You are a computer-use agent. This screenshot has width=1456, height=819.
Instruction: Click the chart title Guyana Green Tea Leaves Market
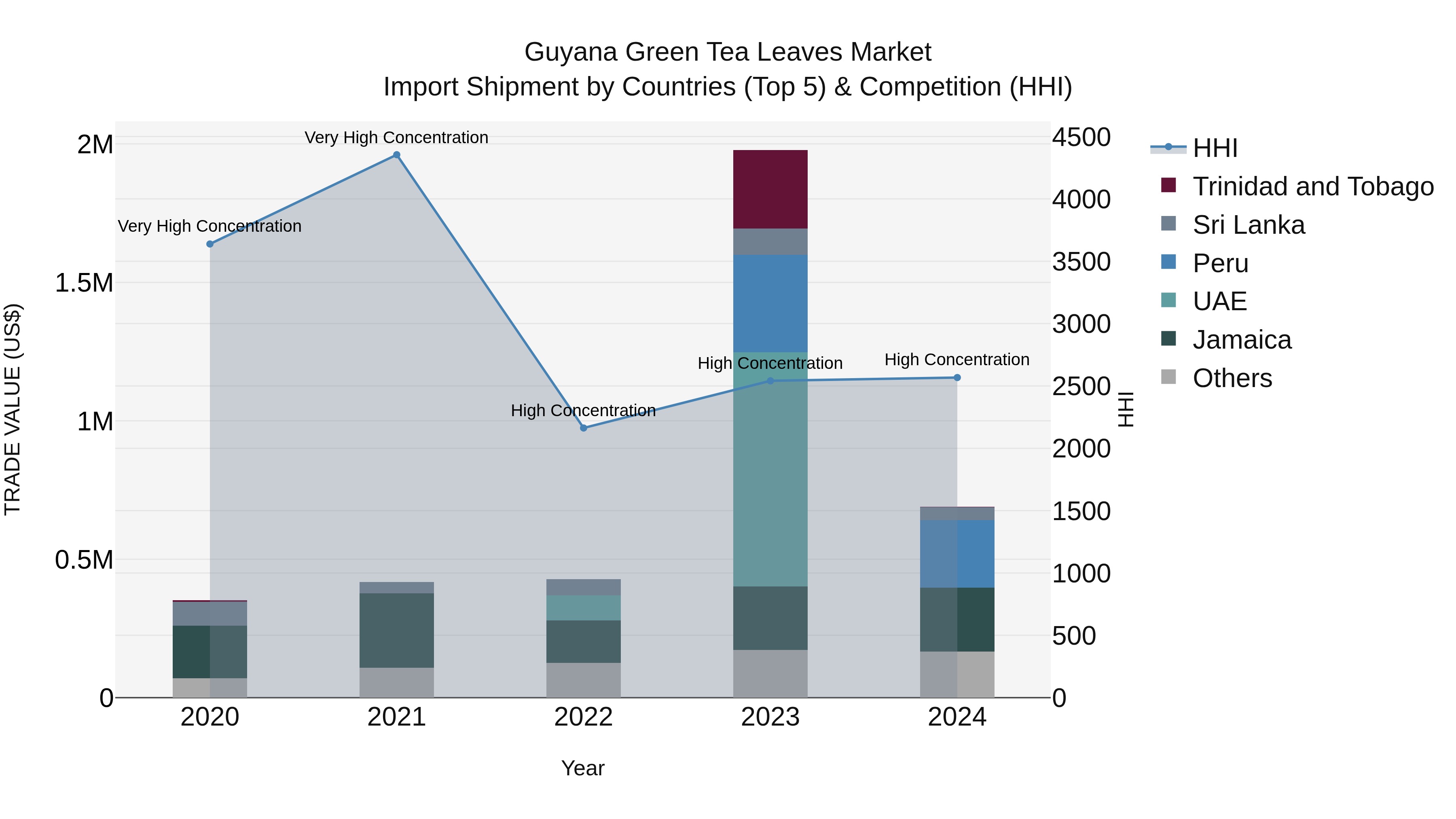pyautogui.click(x=728, y=52)
